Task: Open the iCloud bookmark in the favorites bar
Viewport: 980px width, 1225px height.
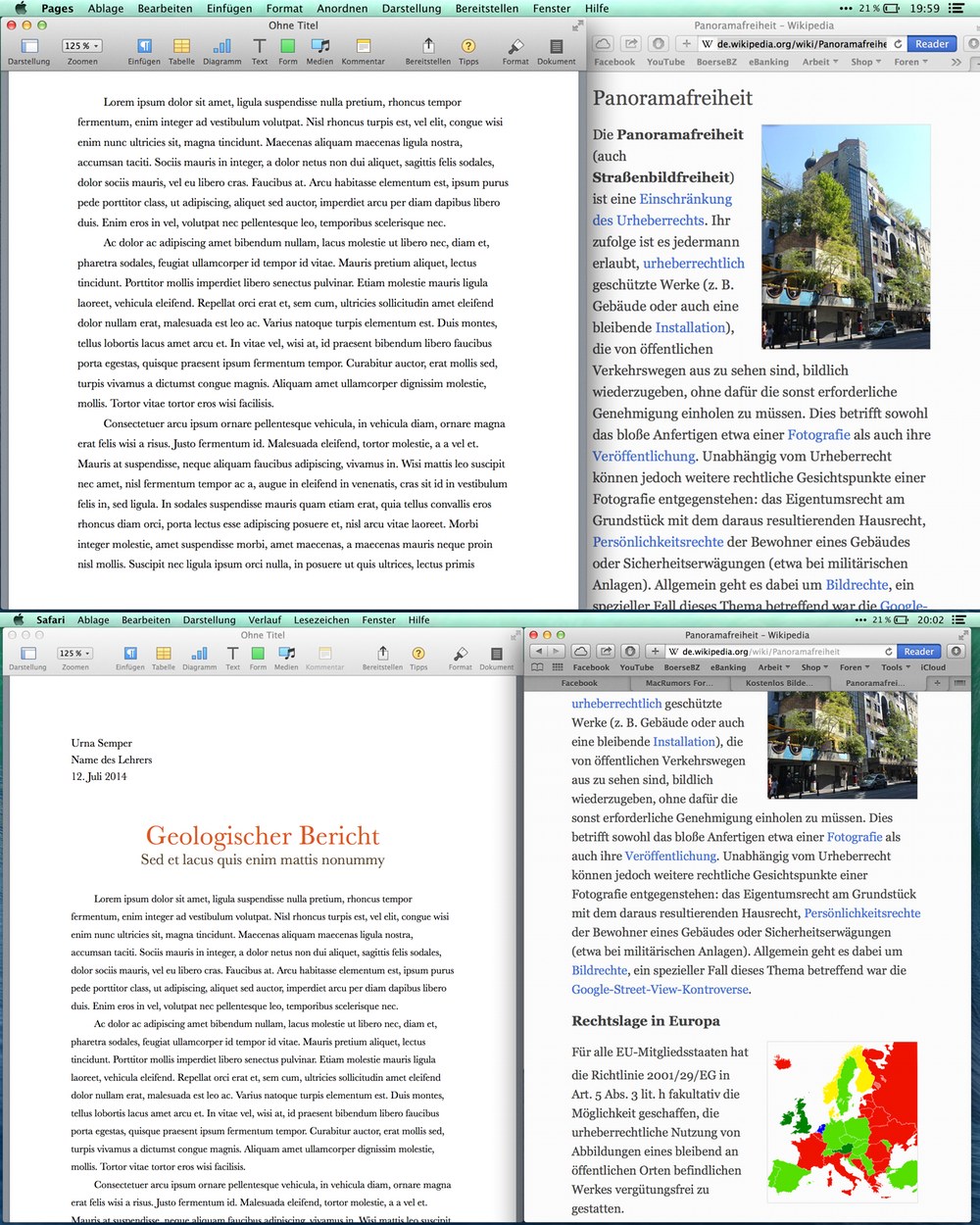Action: 933,667
